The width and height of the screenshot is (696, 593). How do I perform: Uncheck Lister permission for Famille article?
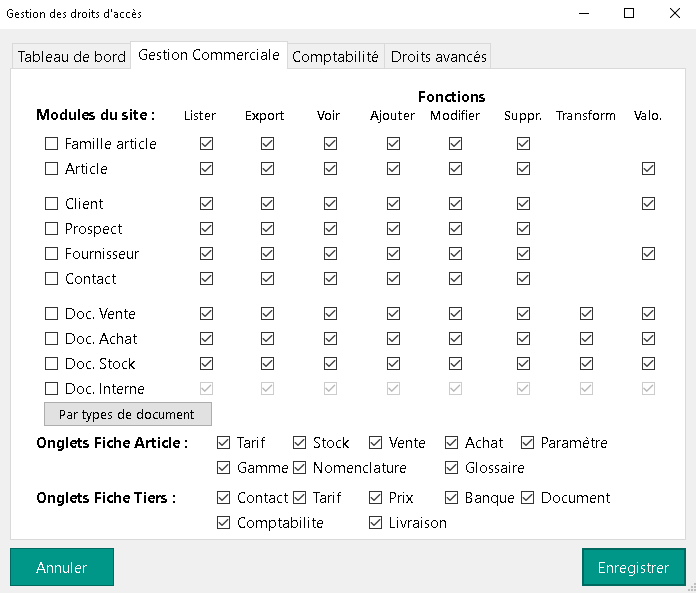click(x=207, y=144)
